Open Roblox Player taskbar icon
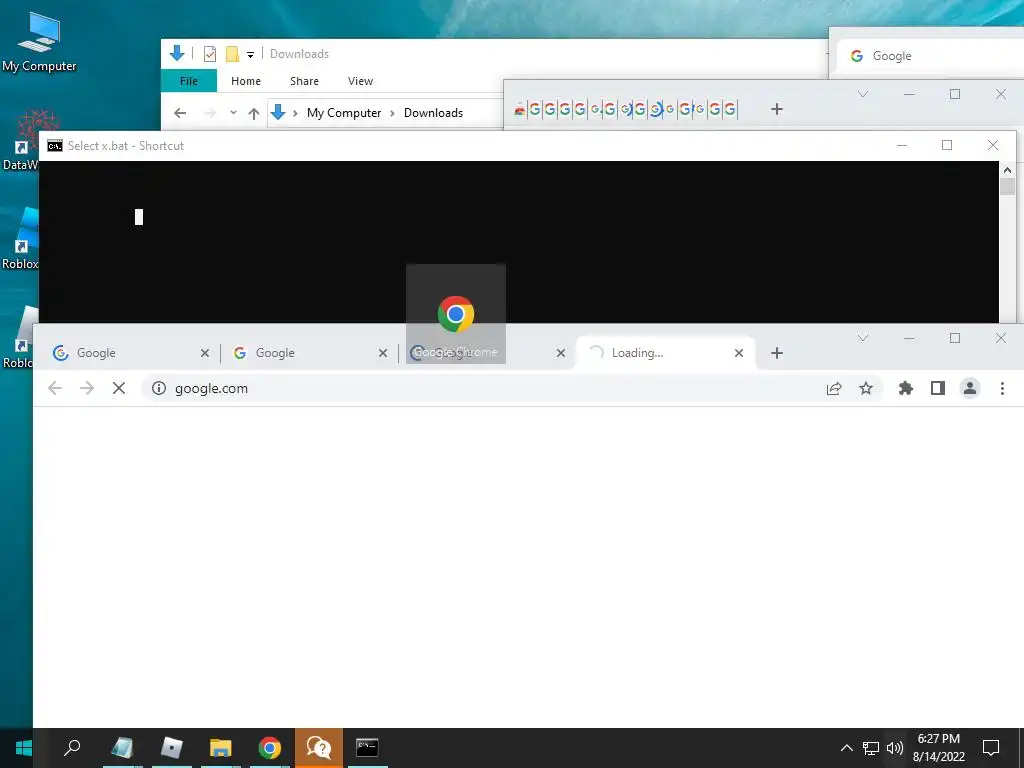 point(172,748)
